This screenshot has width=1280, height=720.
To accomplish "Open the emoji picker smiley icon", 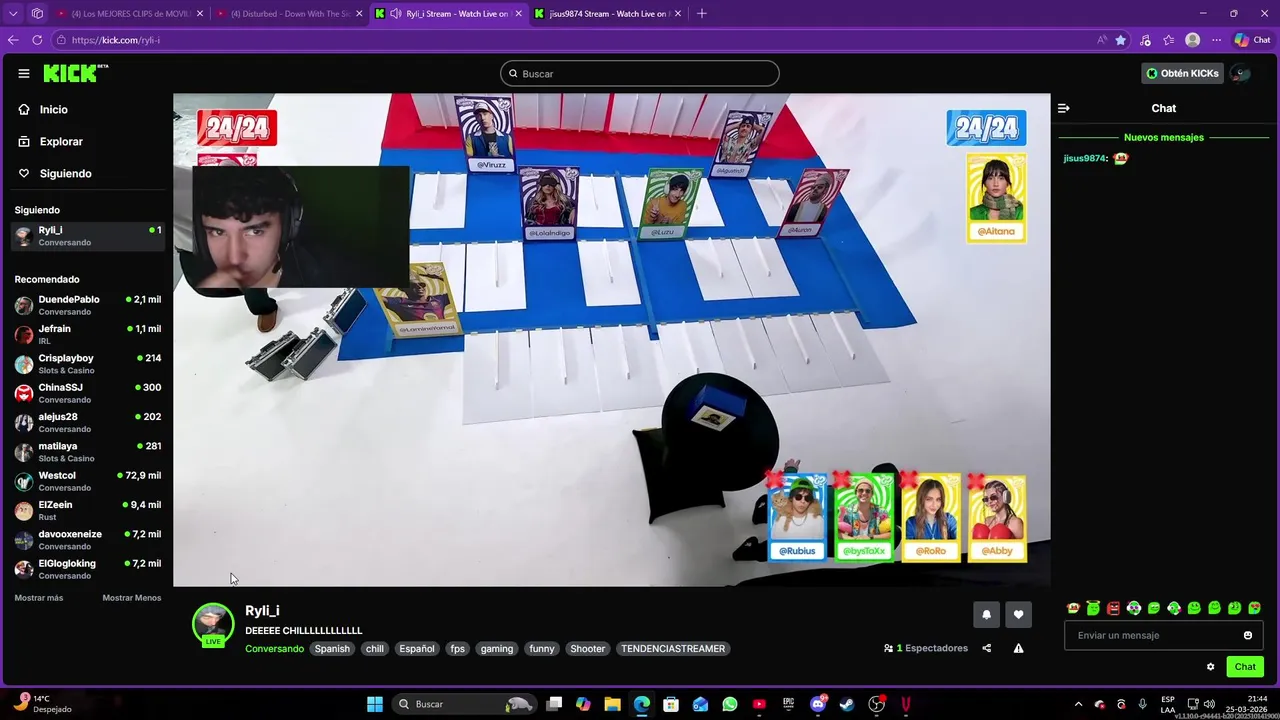I will pyautogui.click(x=1247, y=635).
